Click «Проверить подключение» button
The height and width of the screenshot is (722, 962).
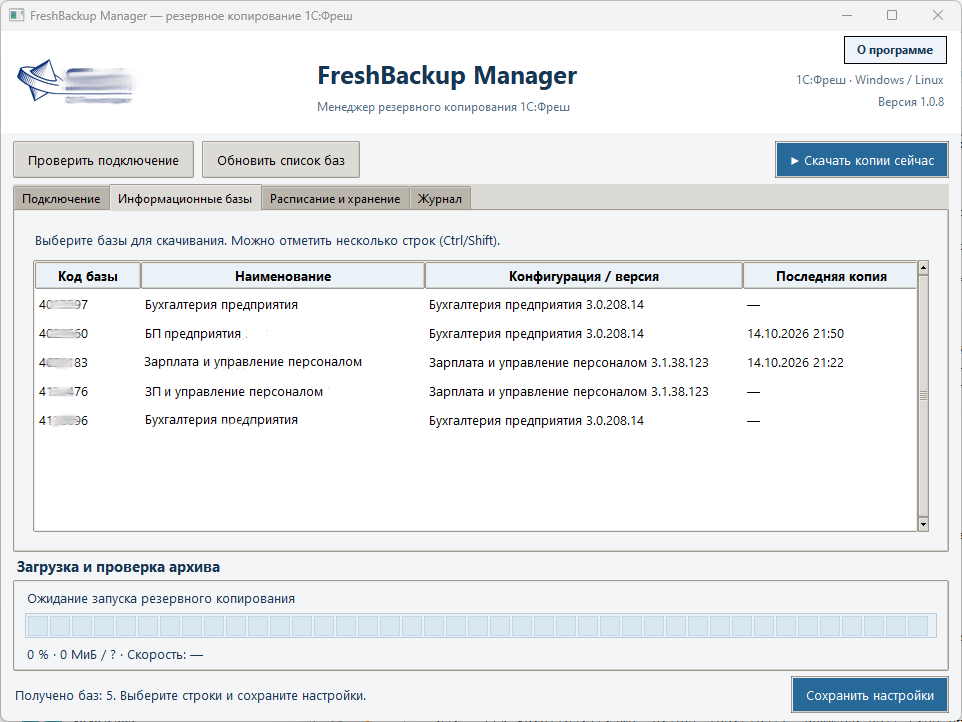[103, 160]
